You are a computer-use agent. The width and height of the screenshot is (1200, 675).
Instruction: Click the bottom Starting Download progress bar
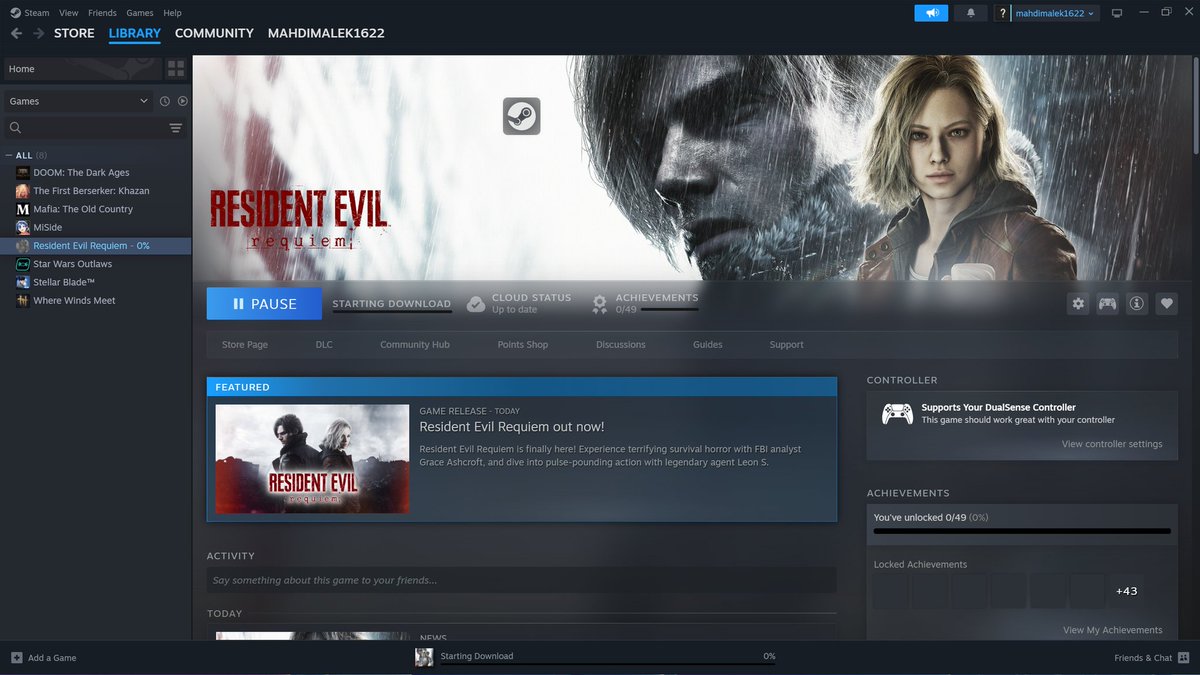click(x=608, y=663)
